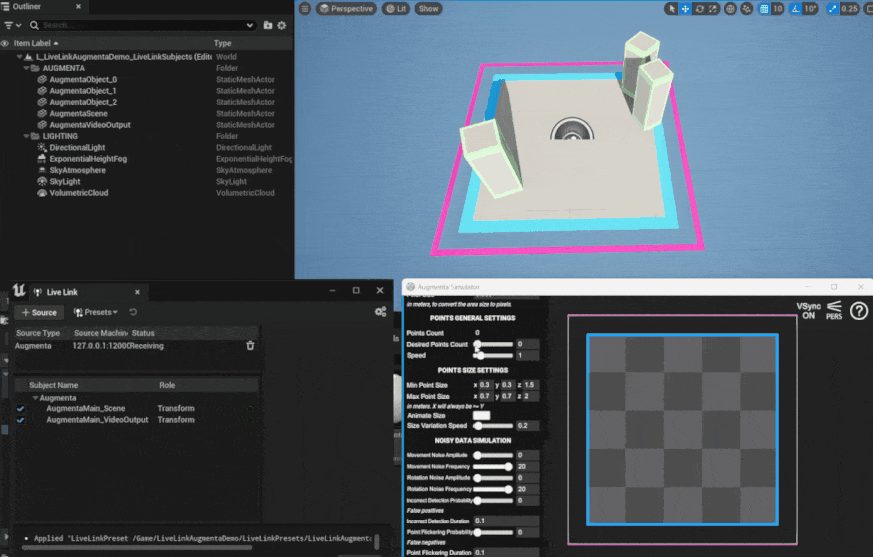Sort Outliner by Type column
The height and width of the screenshot is (557, 873).
point(223,43)
